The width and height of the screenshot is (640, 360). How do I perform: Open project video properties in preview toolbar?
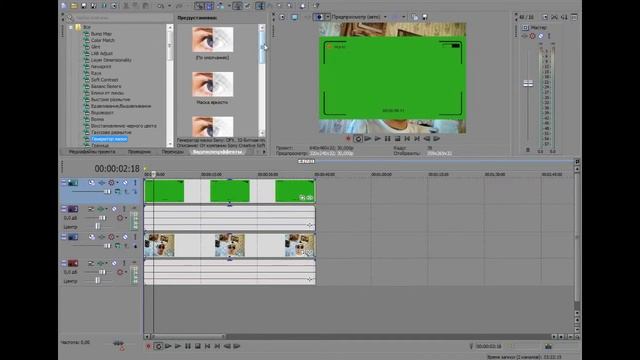click(283, 17)
